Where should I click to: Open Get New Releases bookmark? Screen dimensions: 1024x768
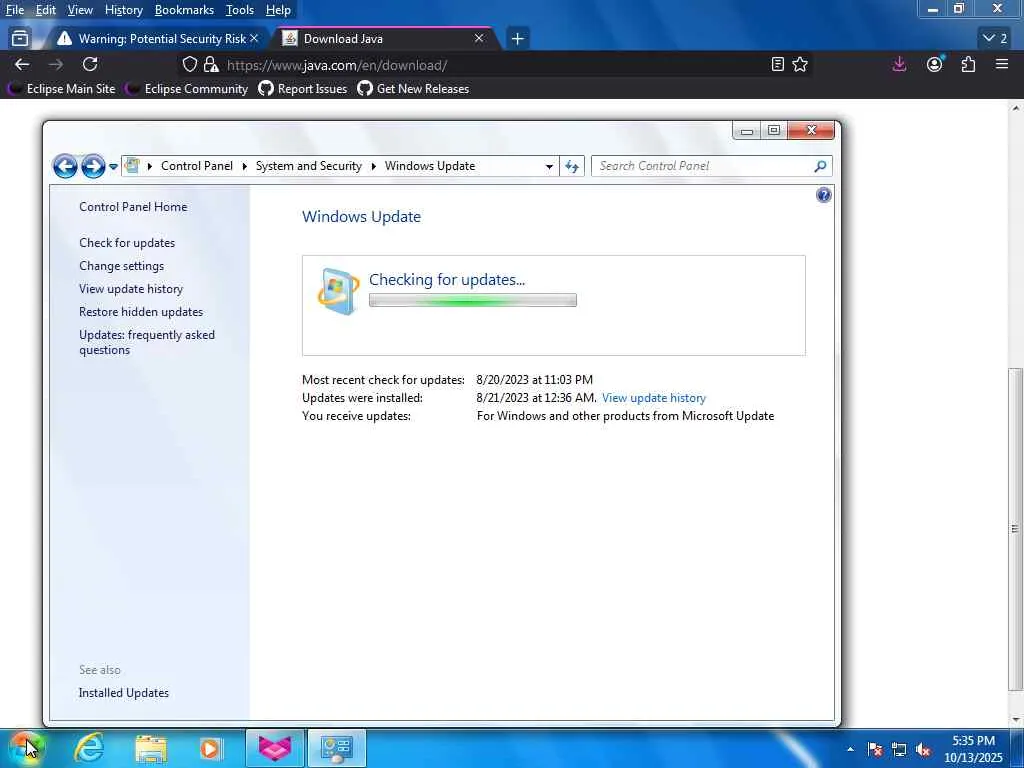(413, 89)
